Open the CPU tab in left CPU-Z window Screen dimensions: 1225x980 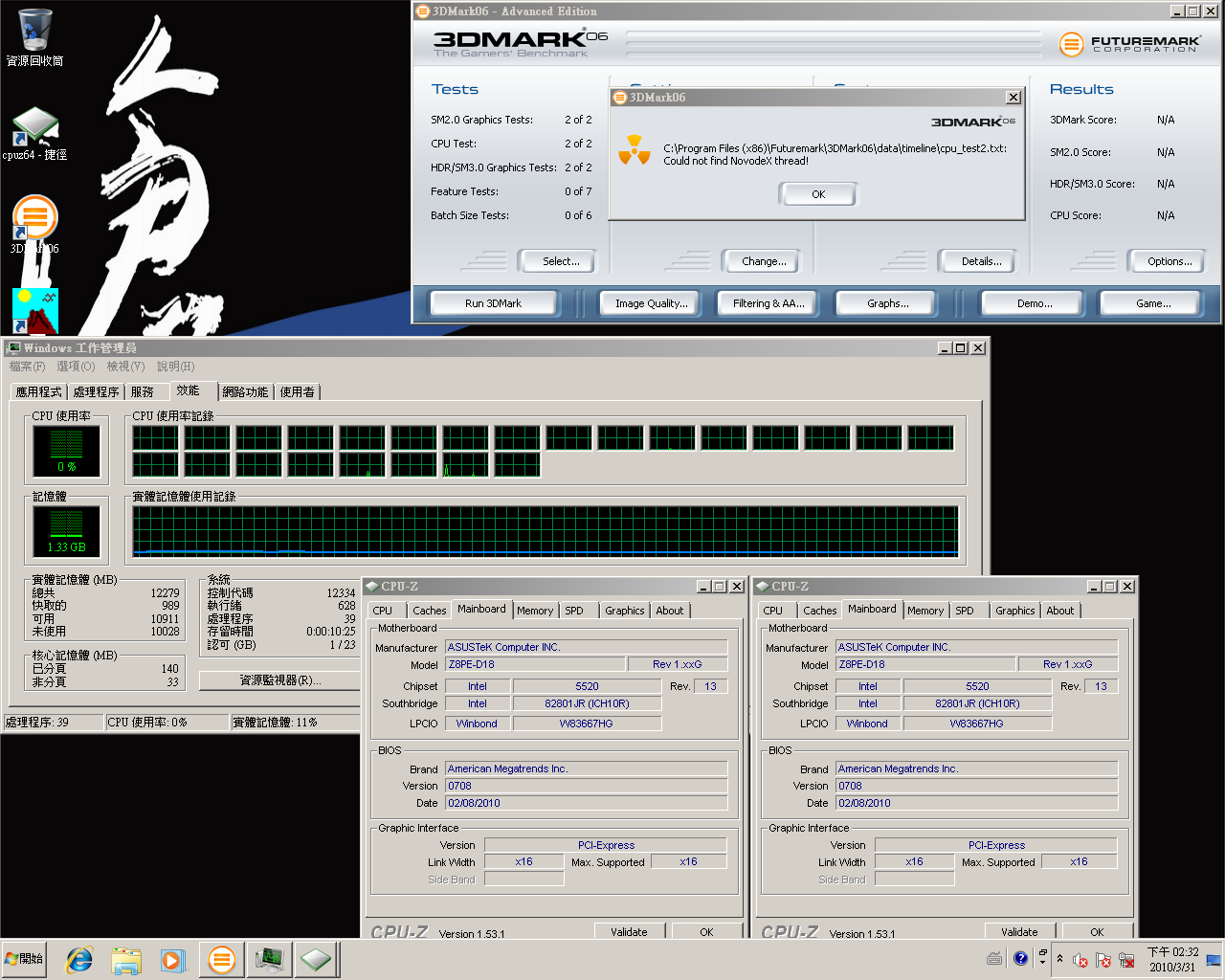point(383,611)
